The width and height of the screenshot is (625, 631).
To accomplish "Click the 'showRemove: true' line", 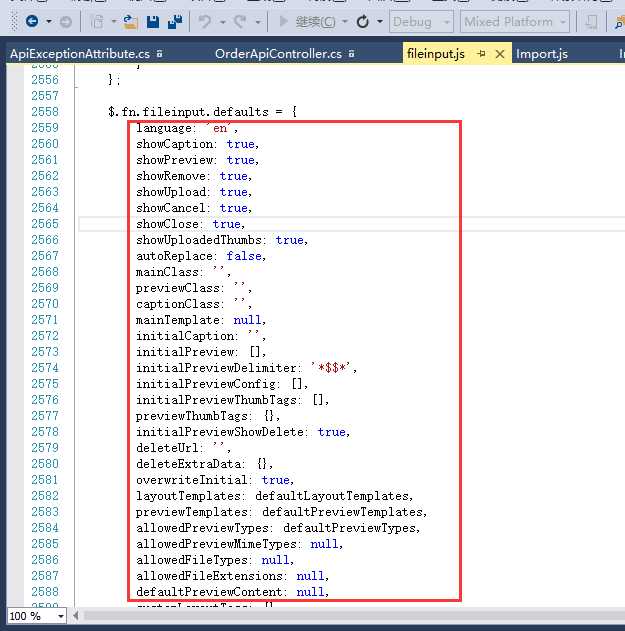I will pyautogui.click(x=194, y=176).
